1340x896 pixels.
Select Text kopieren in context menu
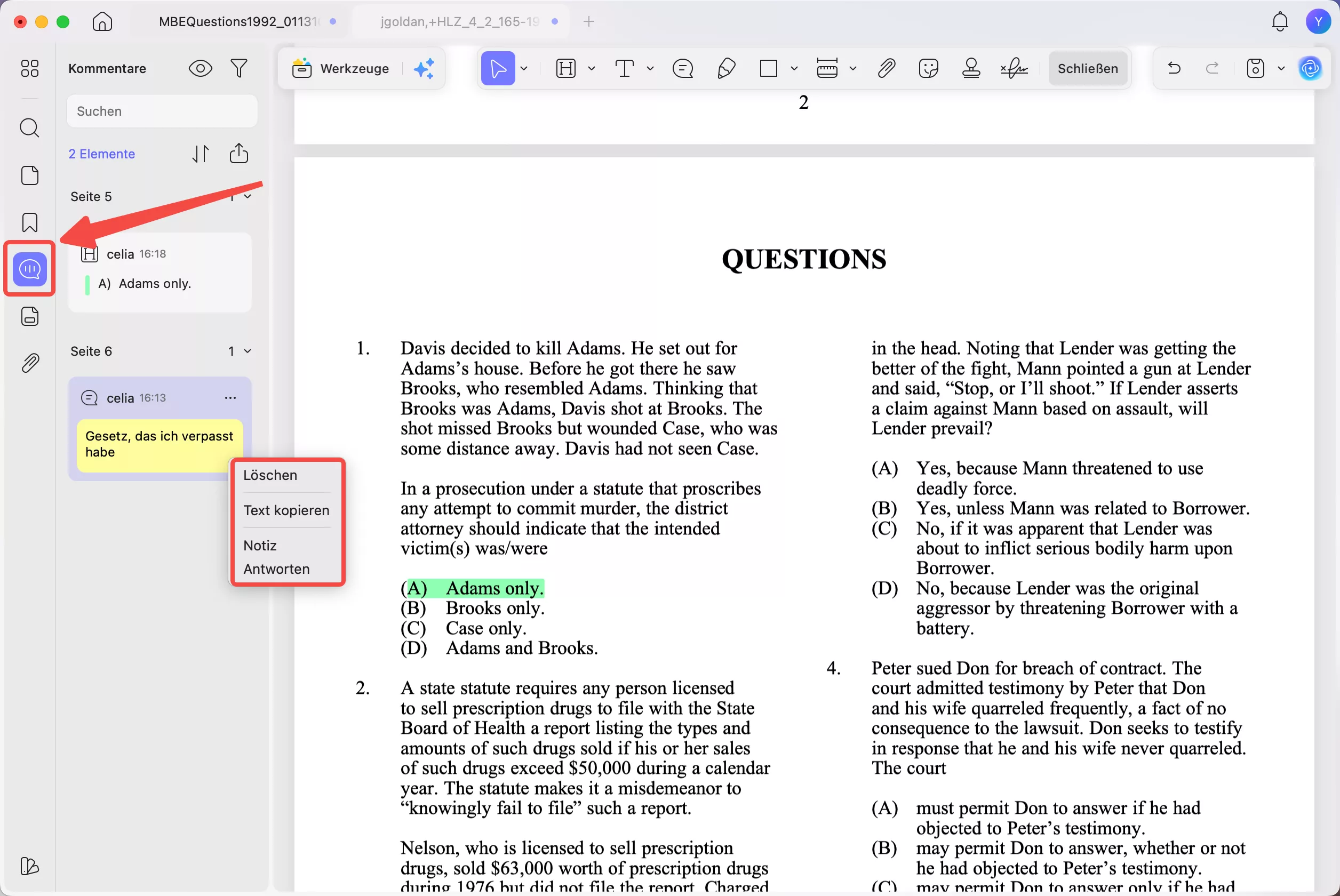click(286, 510)
